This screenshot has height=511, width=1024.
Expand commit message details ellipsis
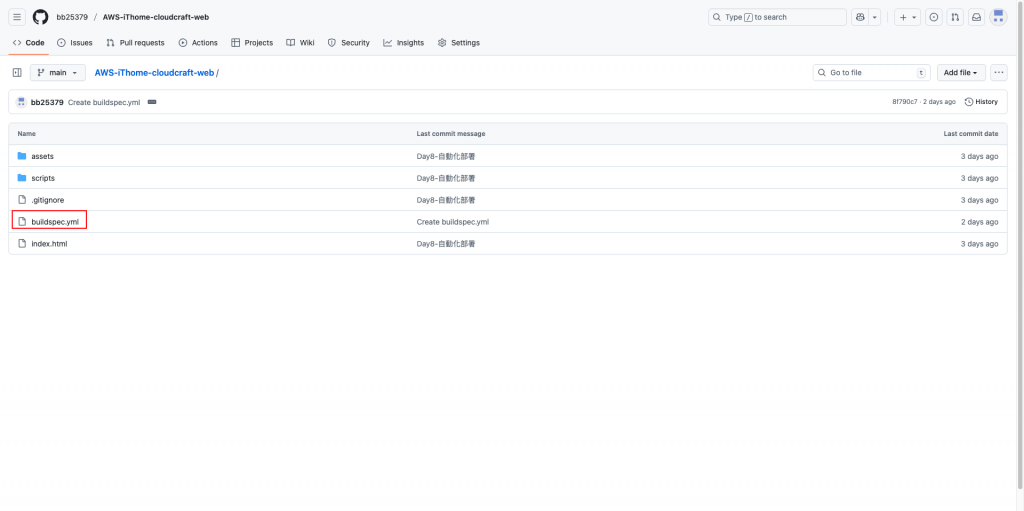[x=152, y=102]
